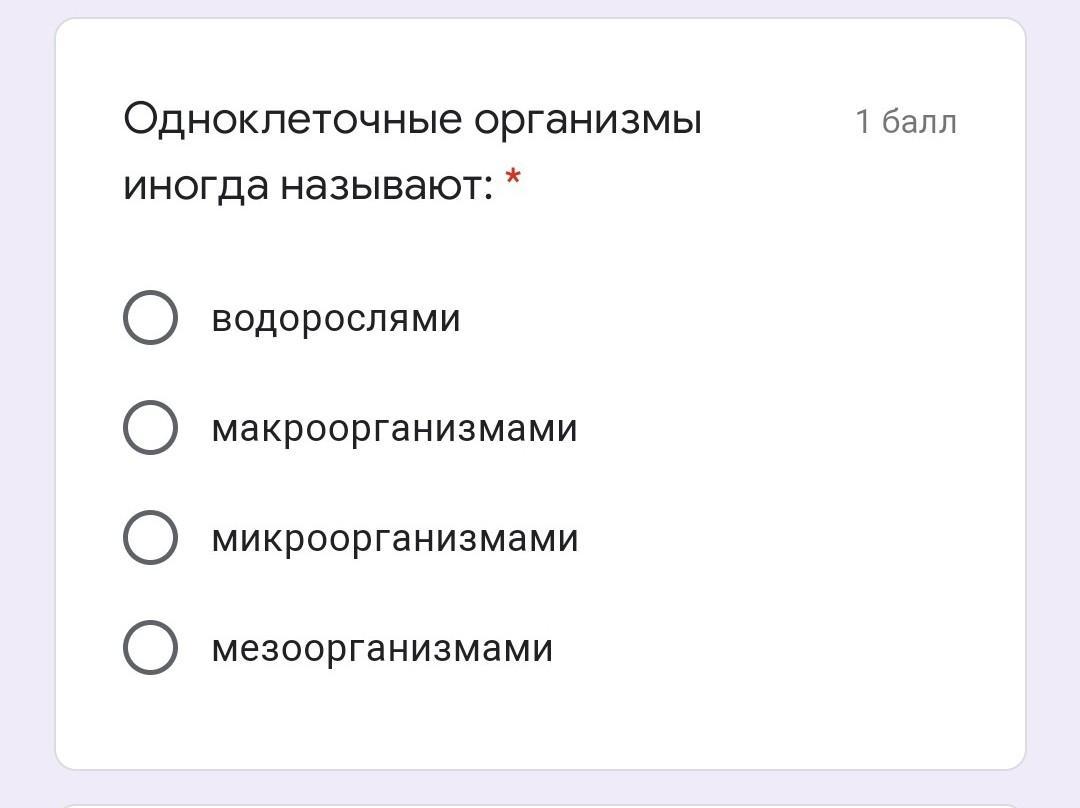Click blank card space right of "водорослями"
The image size is (1080, 808).
click(750, 319)
